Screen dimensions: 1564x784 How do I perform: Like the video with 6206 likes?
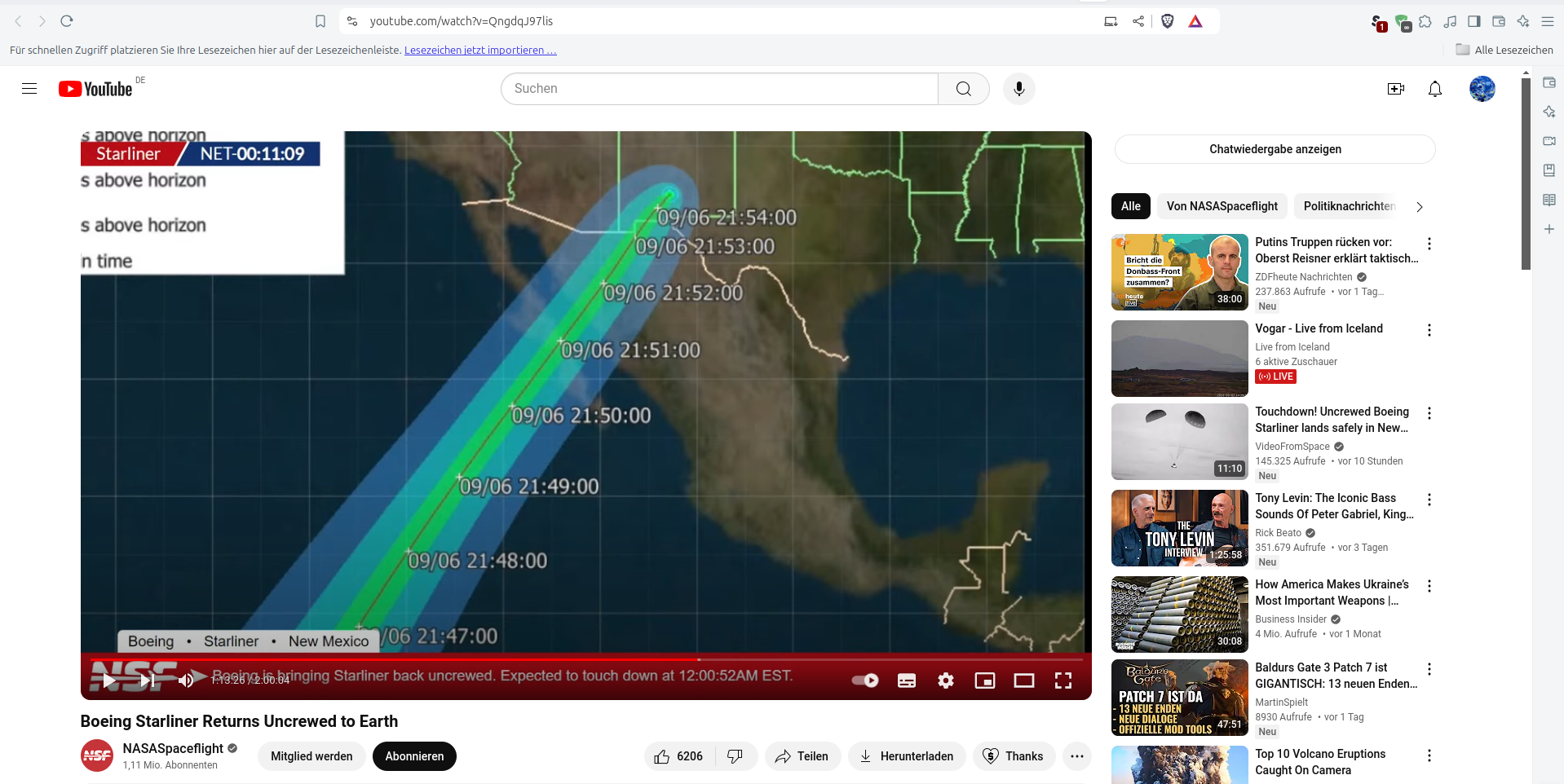point(679,756)
